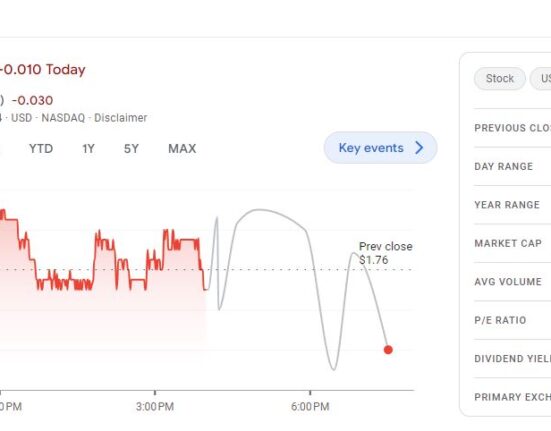The width and height of the screenshot is (551, 431).
Task: Click the Avg Volume row
Action: [512, 282]
